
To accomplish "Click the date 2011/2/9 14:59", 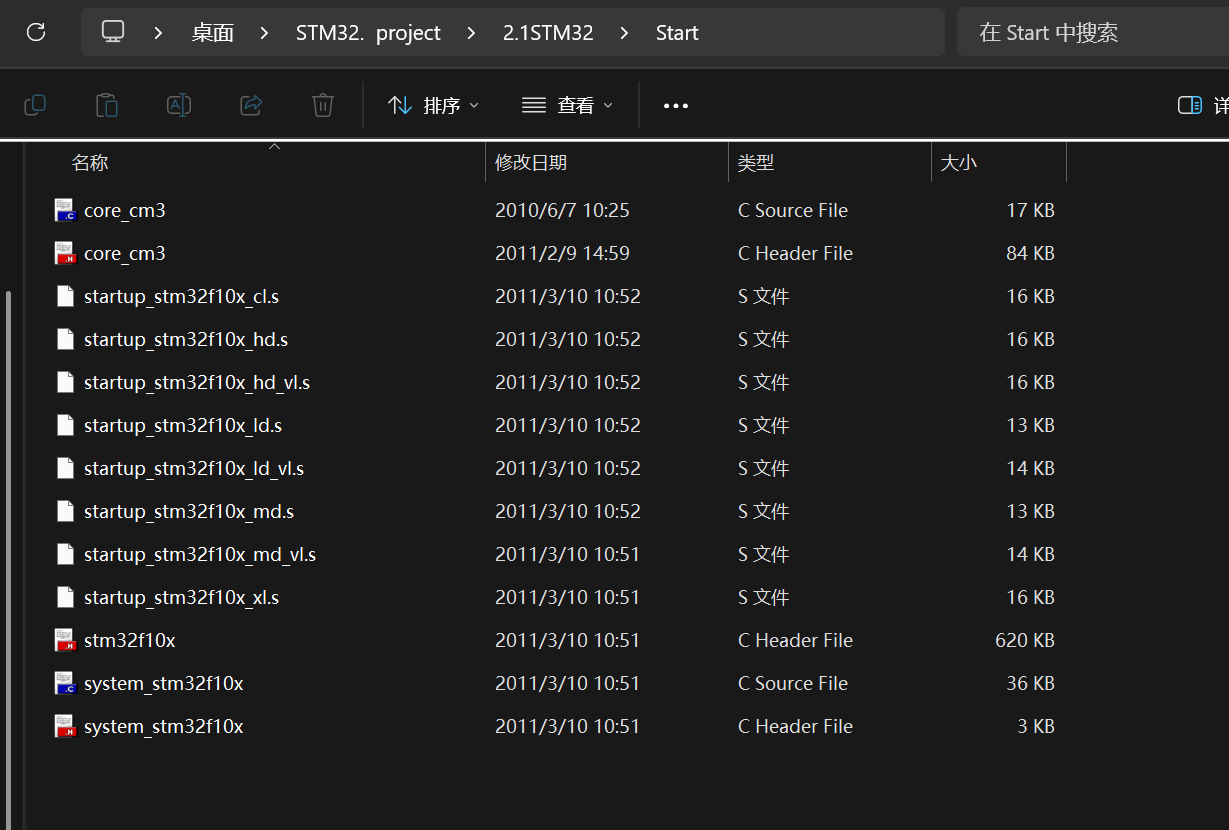I will click(562, 253).
